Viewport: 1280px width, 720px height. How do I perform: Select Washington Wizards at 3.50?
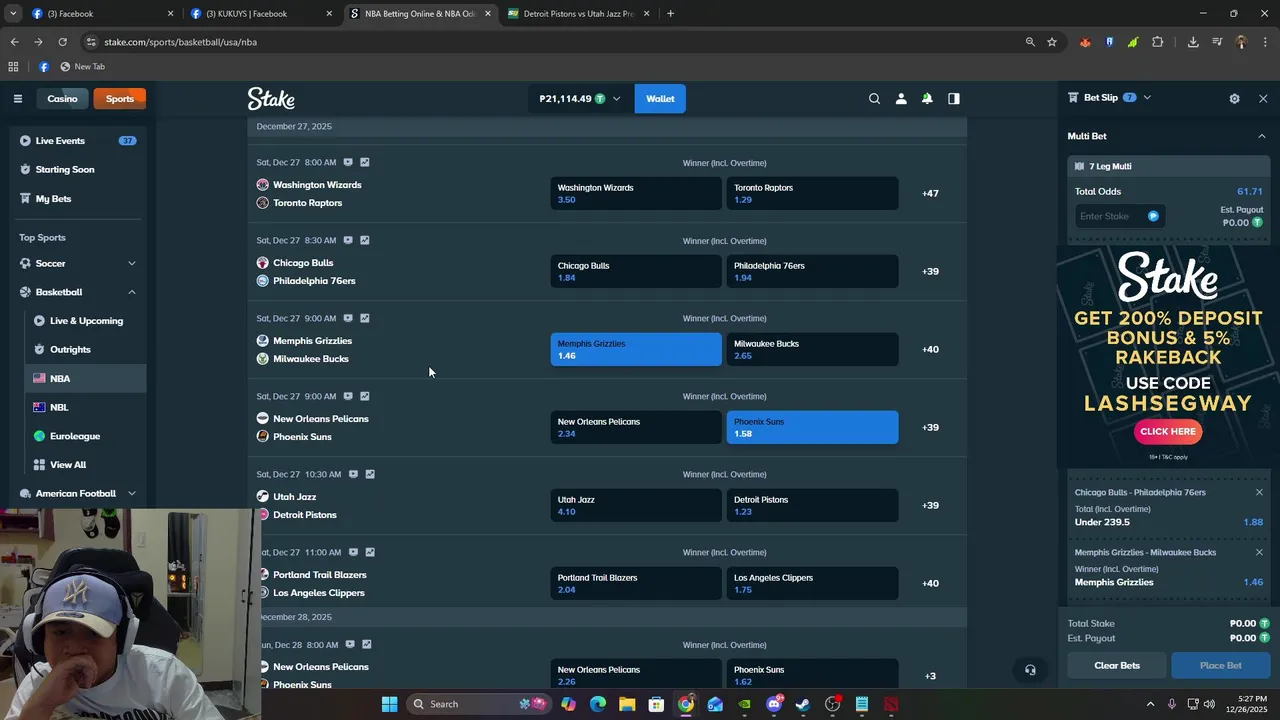pyautogui.click(x=636, y=193)
